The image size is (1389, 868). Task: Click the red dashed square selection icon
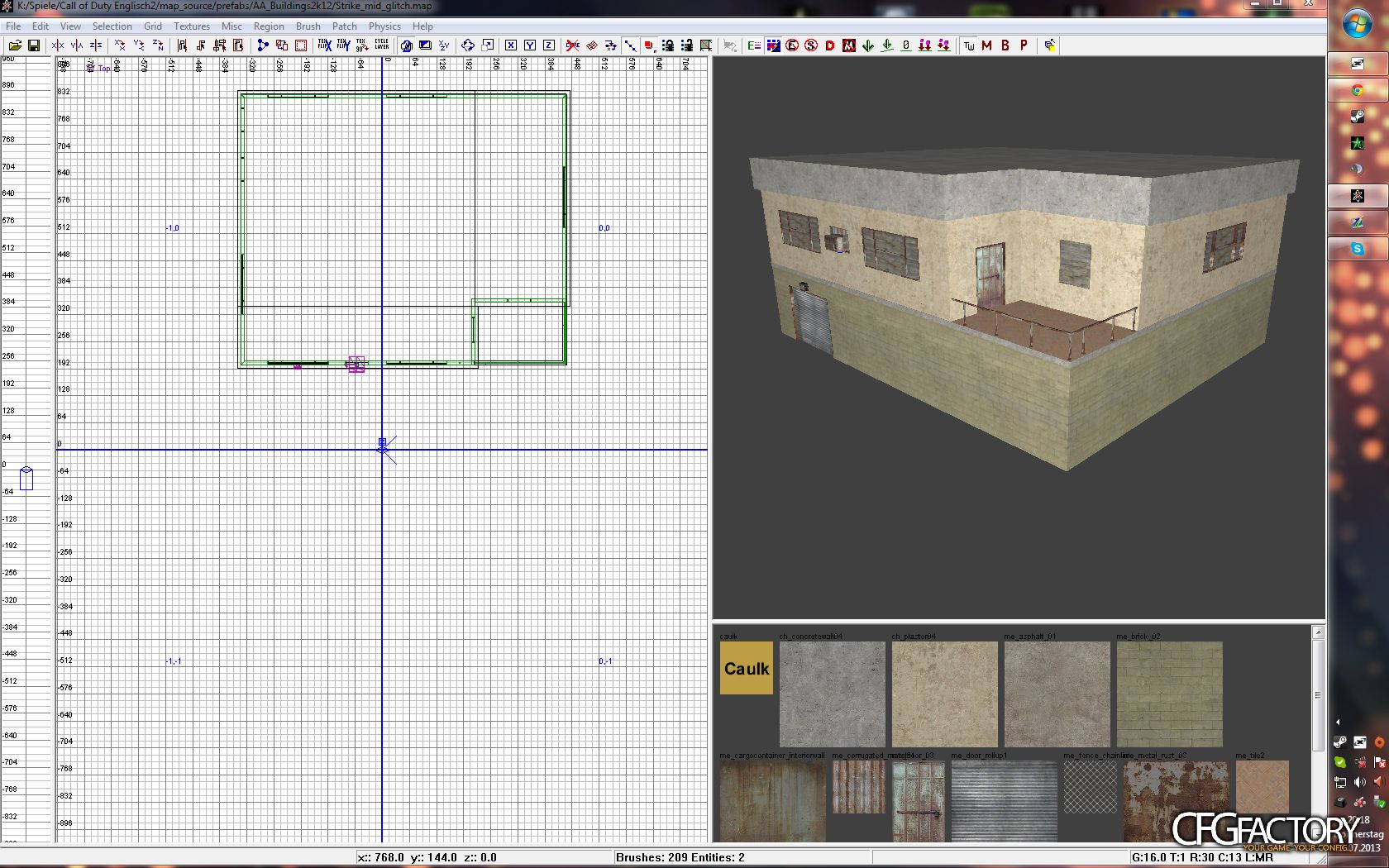(301, 45)
